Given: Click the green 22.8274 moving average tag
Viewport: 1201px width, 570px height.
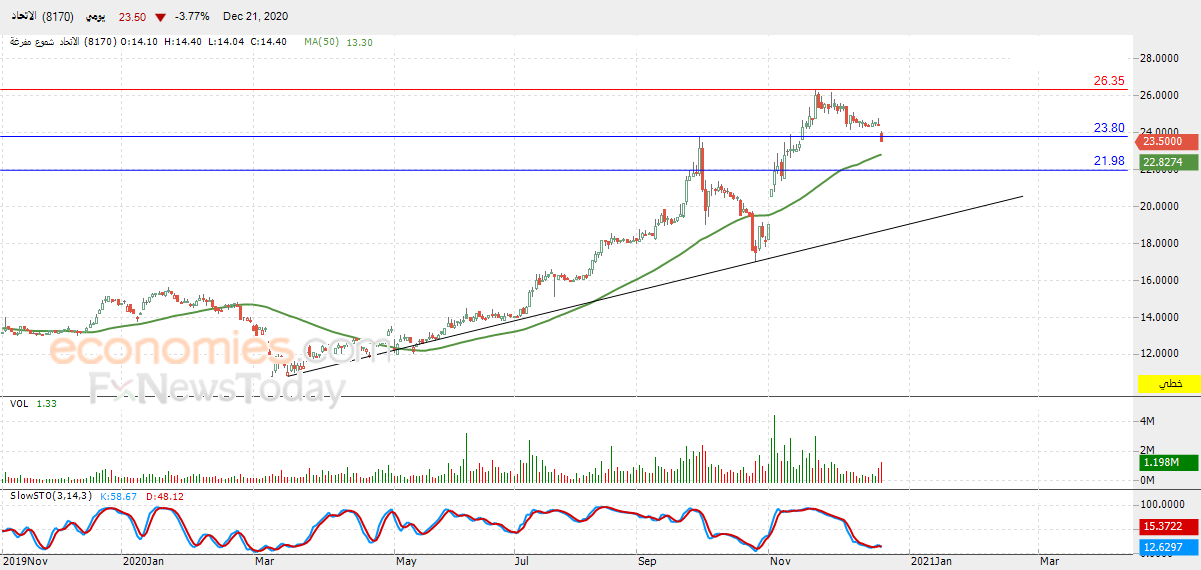Looking at the screenshot, I should click(x=1168, y=161).
